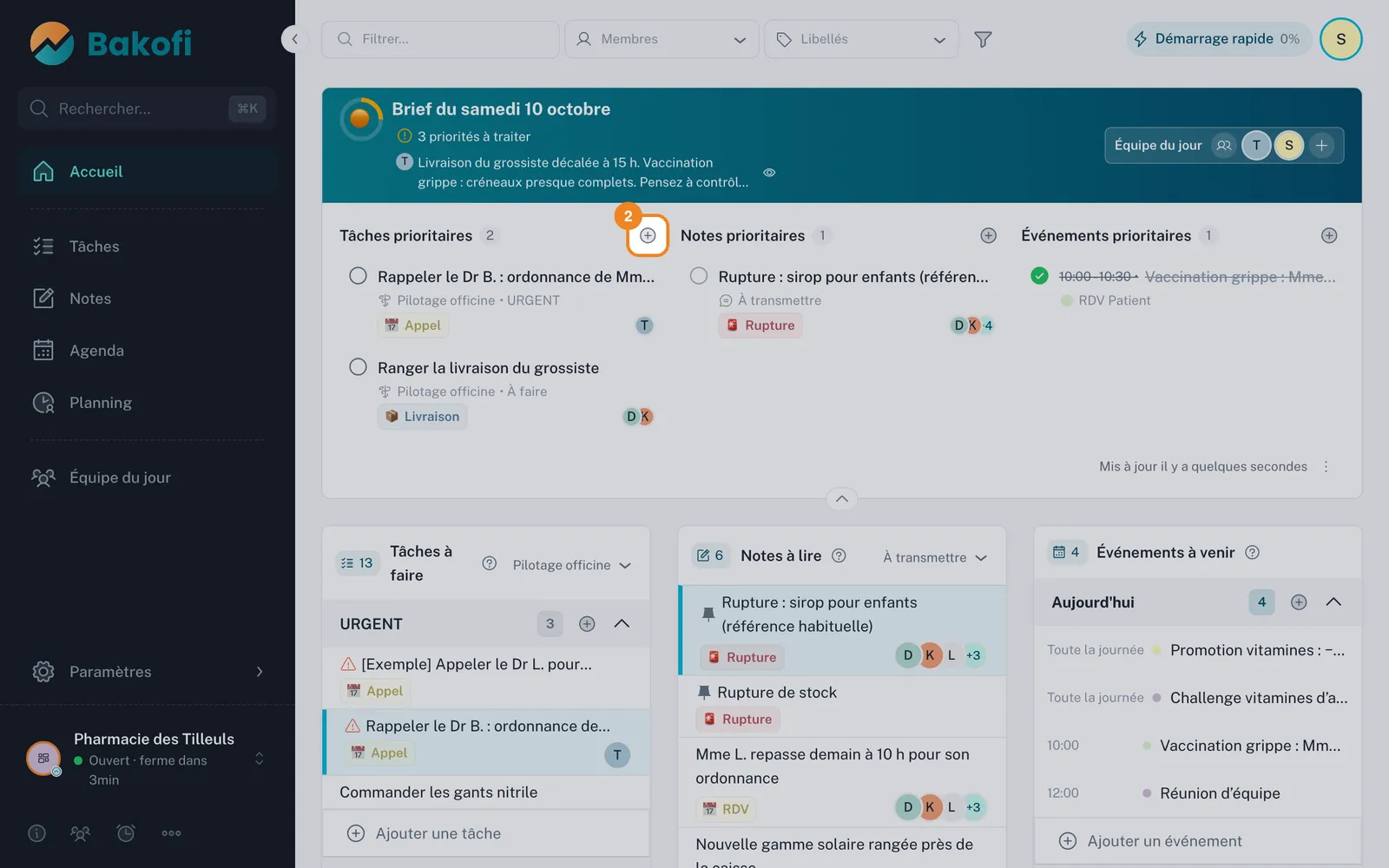Click the alarm clock icon in footer
This screenshot has height=868, width=1389.
point(126,833)
